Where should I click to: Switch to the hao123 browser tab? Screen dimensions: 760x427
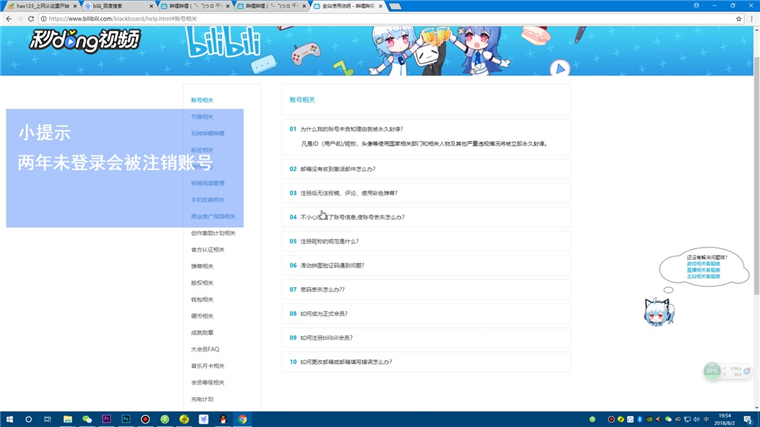42,6
